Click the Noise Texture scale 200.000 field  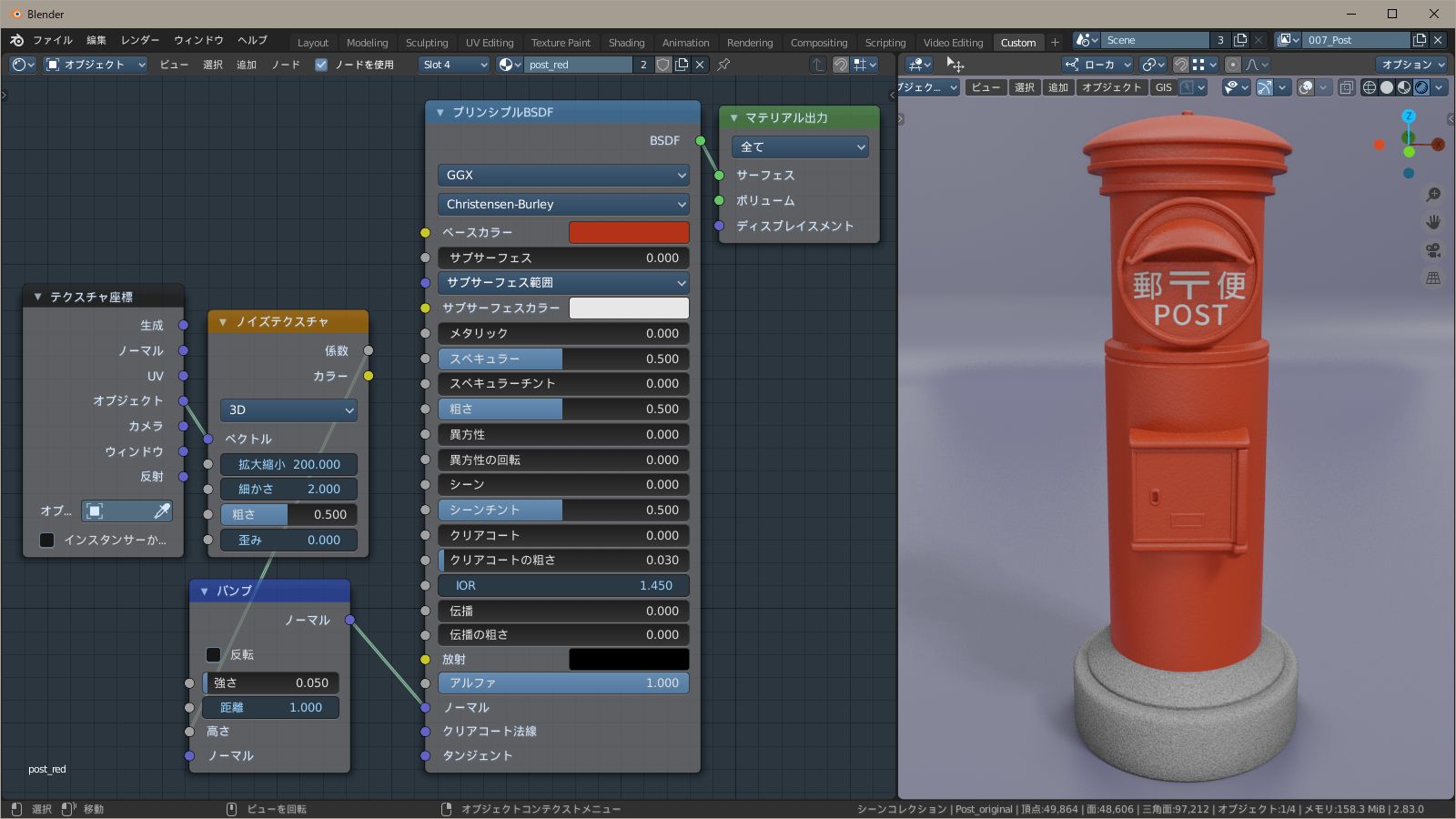coord(288,464)
